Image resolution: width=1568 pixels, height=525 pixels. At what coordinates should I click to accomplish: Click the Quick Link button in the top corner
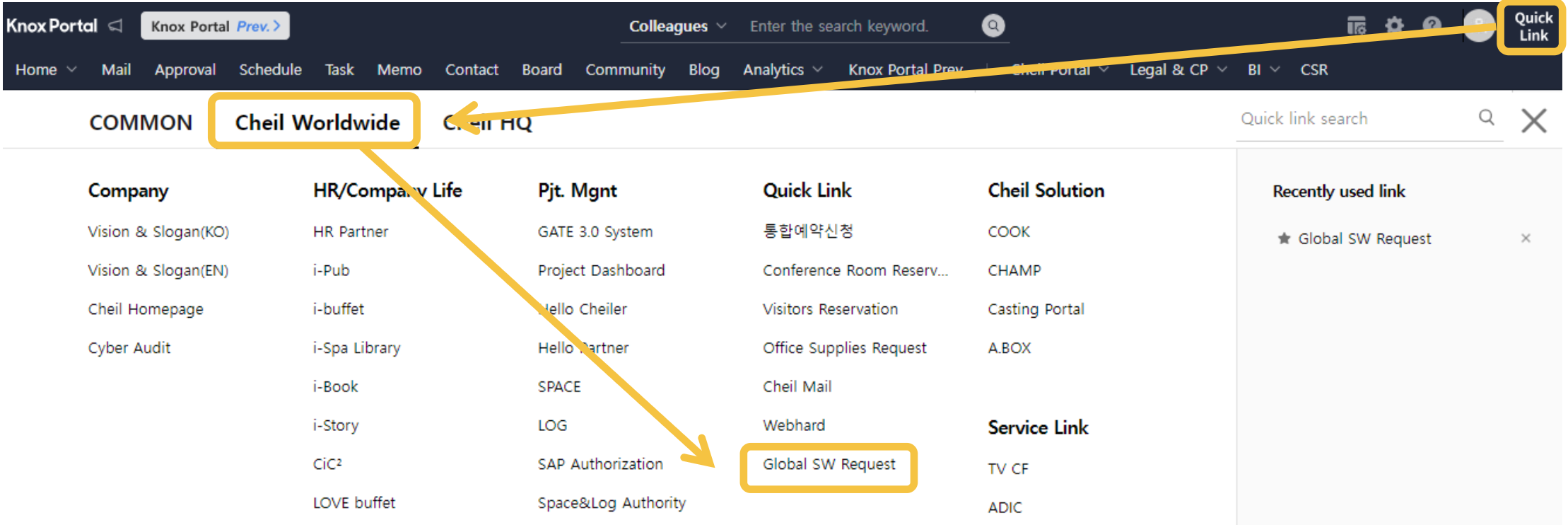click(x=1533, y=27)
